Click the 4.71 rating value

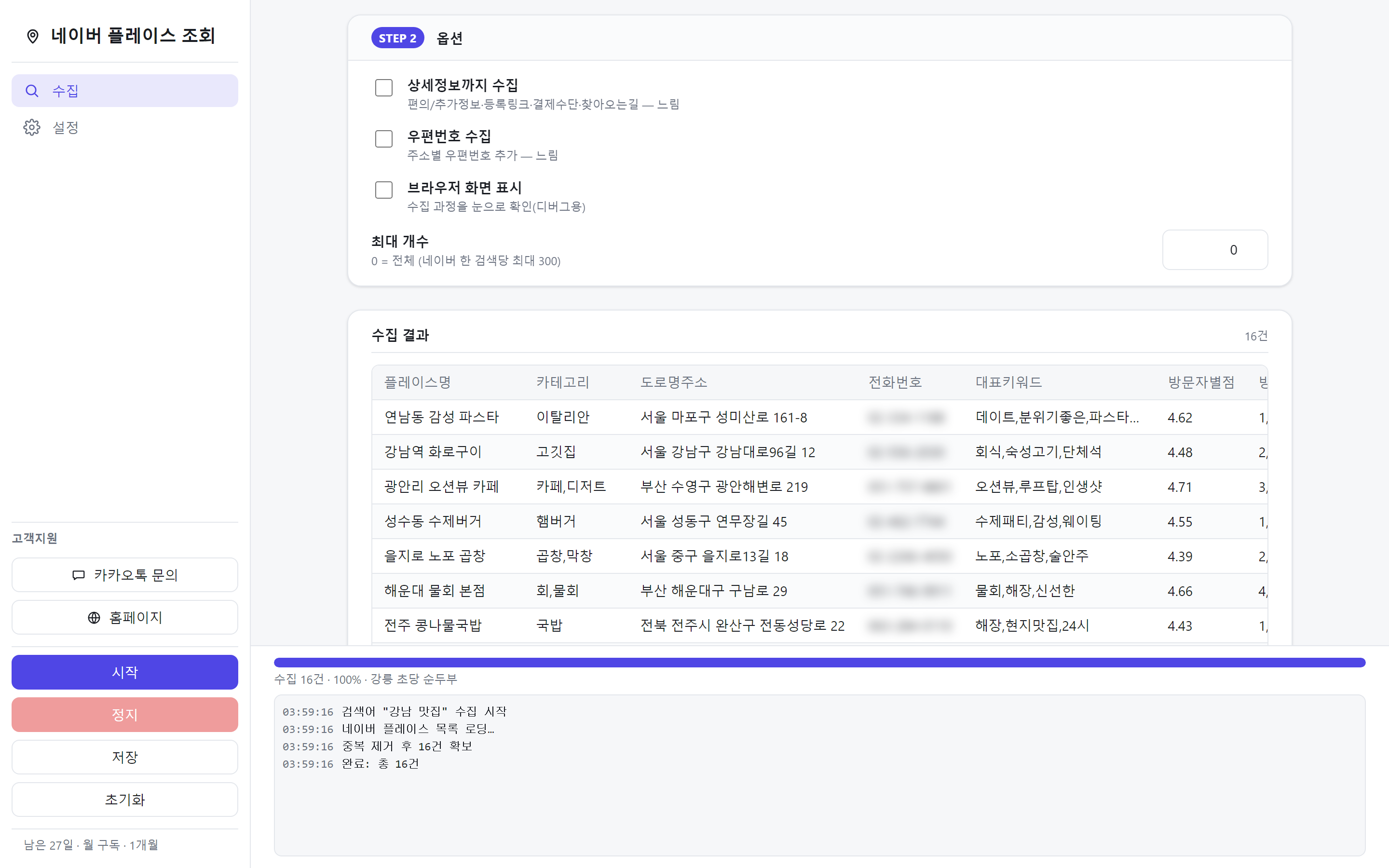click(x=1180, y=487)
